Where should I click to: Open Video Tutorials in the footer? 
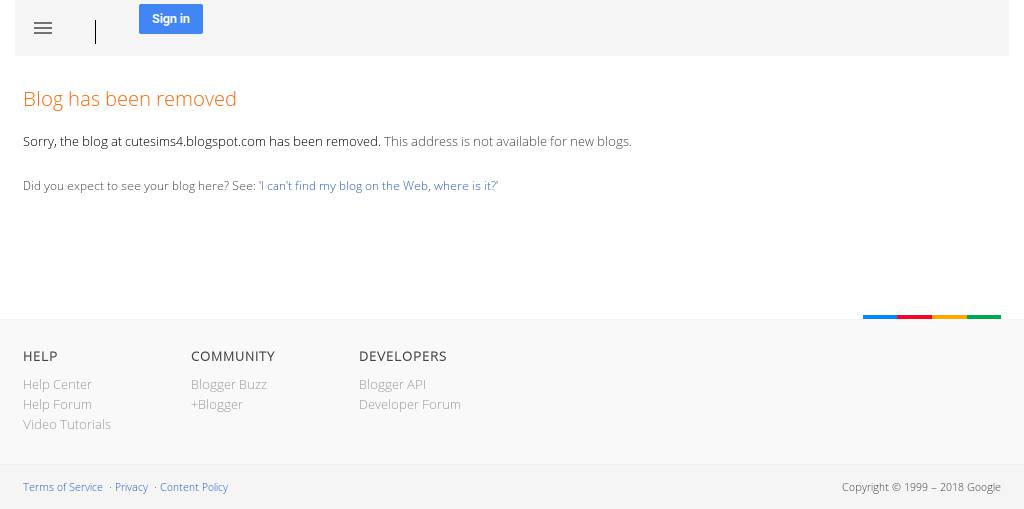(x=67, y=424)
